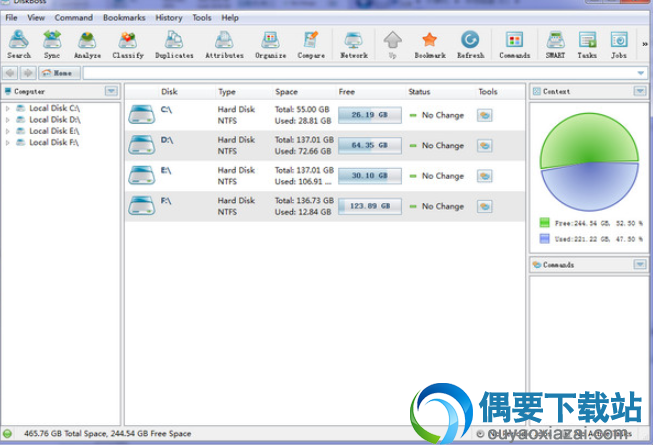
Task: Click the 30.10 GB free space bar
Action: [370, 176]
